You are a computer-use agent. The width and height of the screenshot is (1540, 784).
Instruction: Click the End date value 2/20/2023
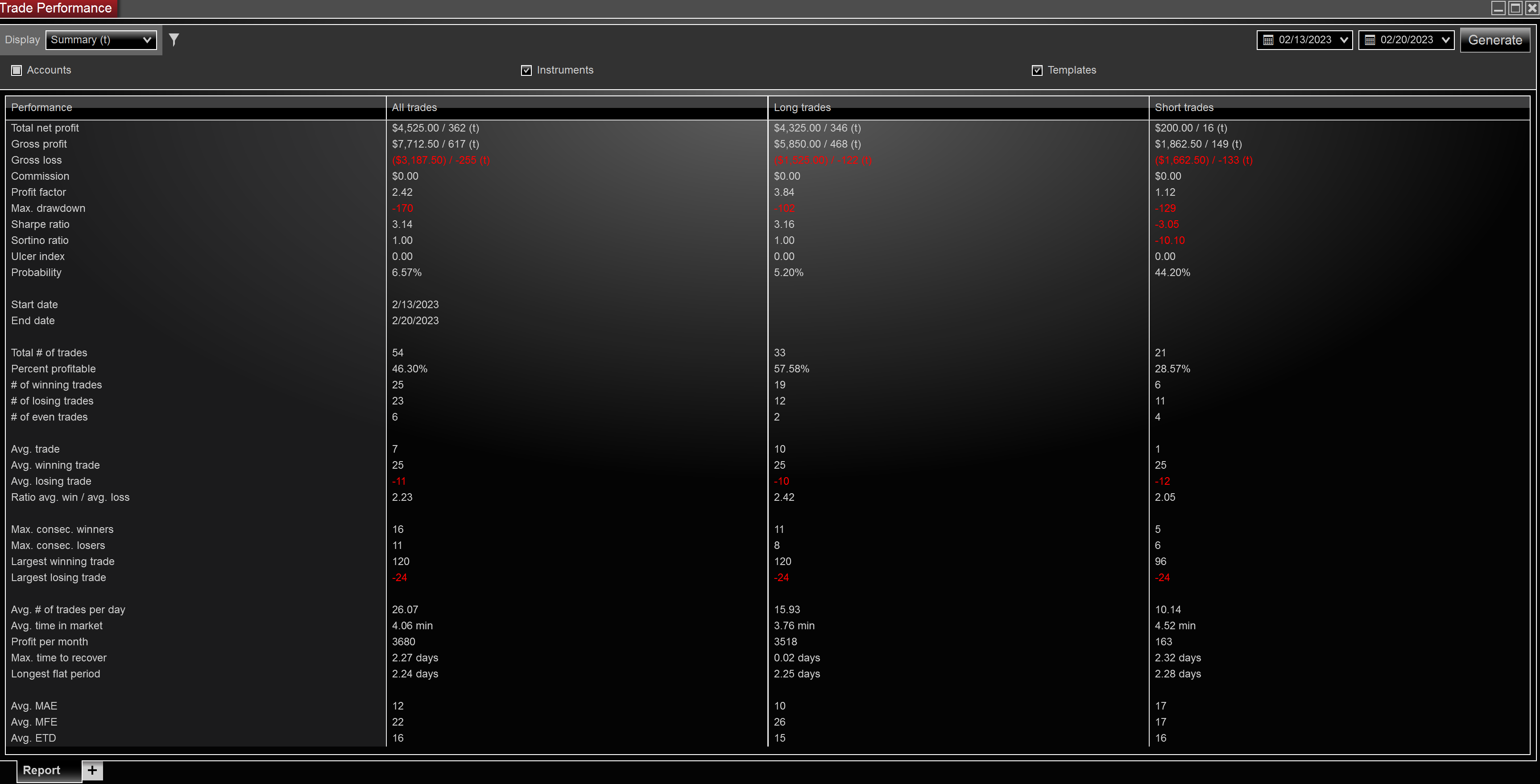point(415,321)
